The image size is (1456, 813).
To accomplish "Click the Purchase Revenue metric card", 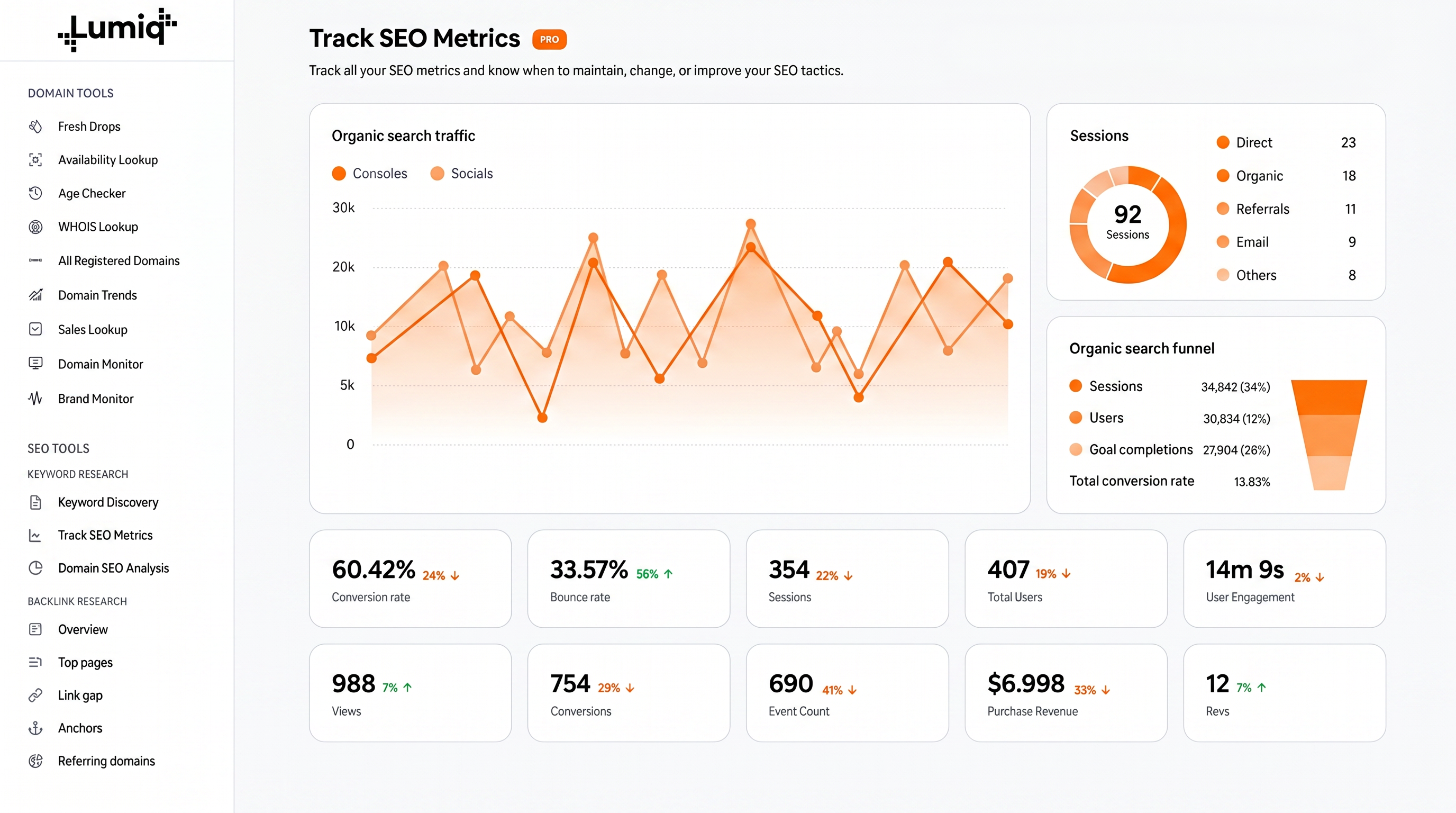I will point(1066,692).
